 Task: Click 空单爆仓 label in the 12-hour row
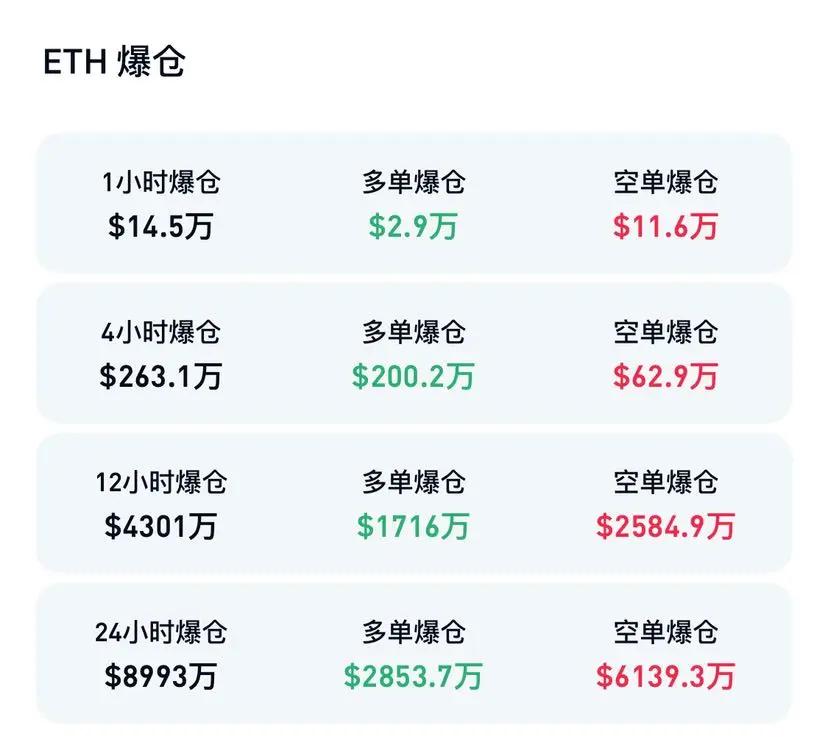pos(665,483)
